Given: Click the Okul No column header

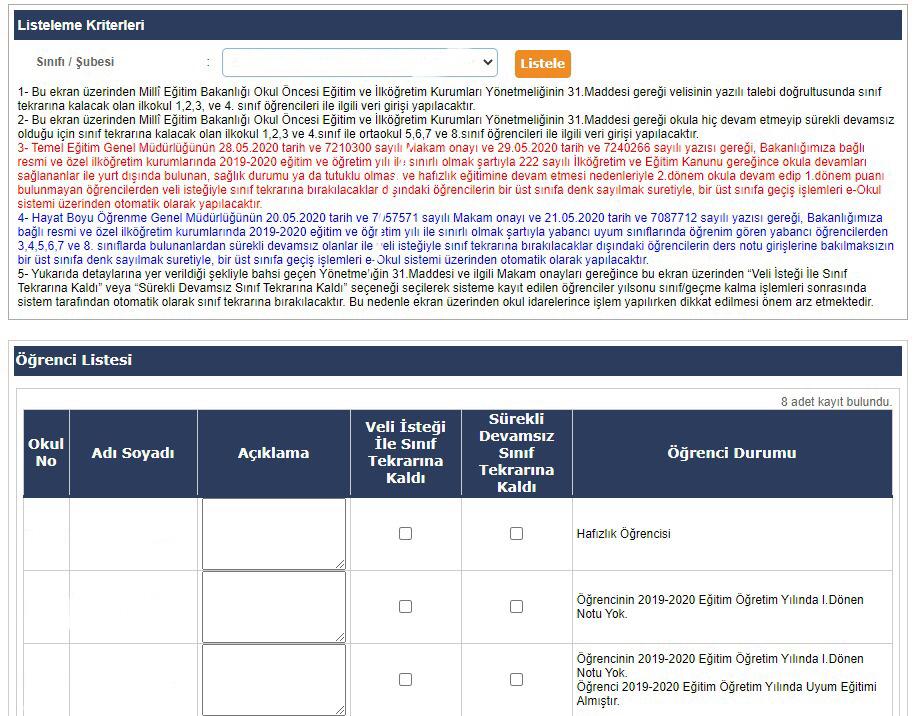Looking at the screenshot, I should coord(46,453).
